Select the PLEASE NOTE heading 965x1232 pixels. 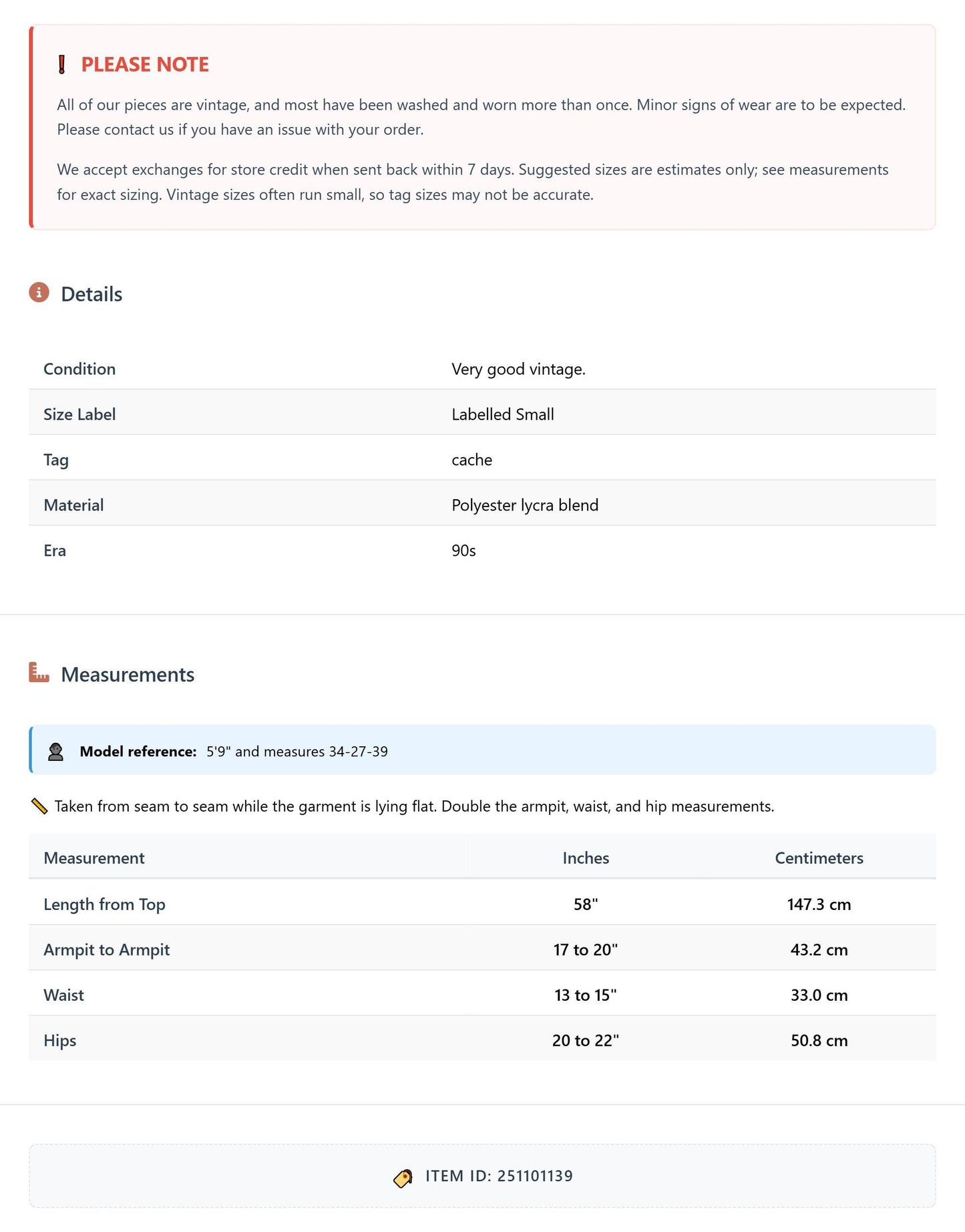(x=145, y=65)
